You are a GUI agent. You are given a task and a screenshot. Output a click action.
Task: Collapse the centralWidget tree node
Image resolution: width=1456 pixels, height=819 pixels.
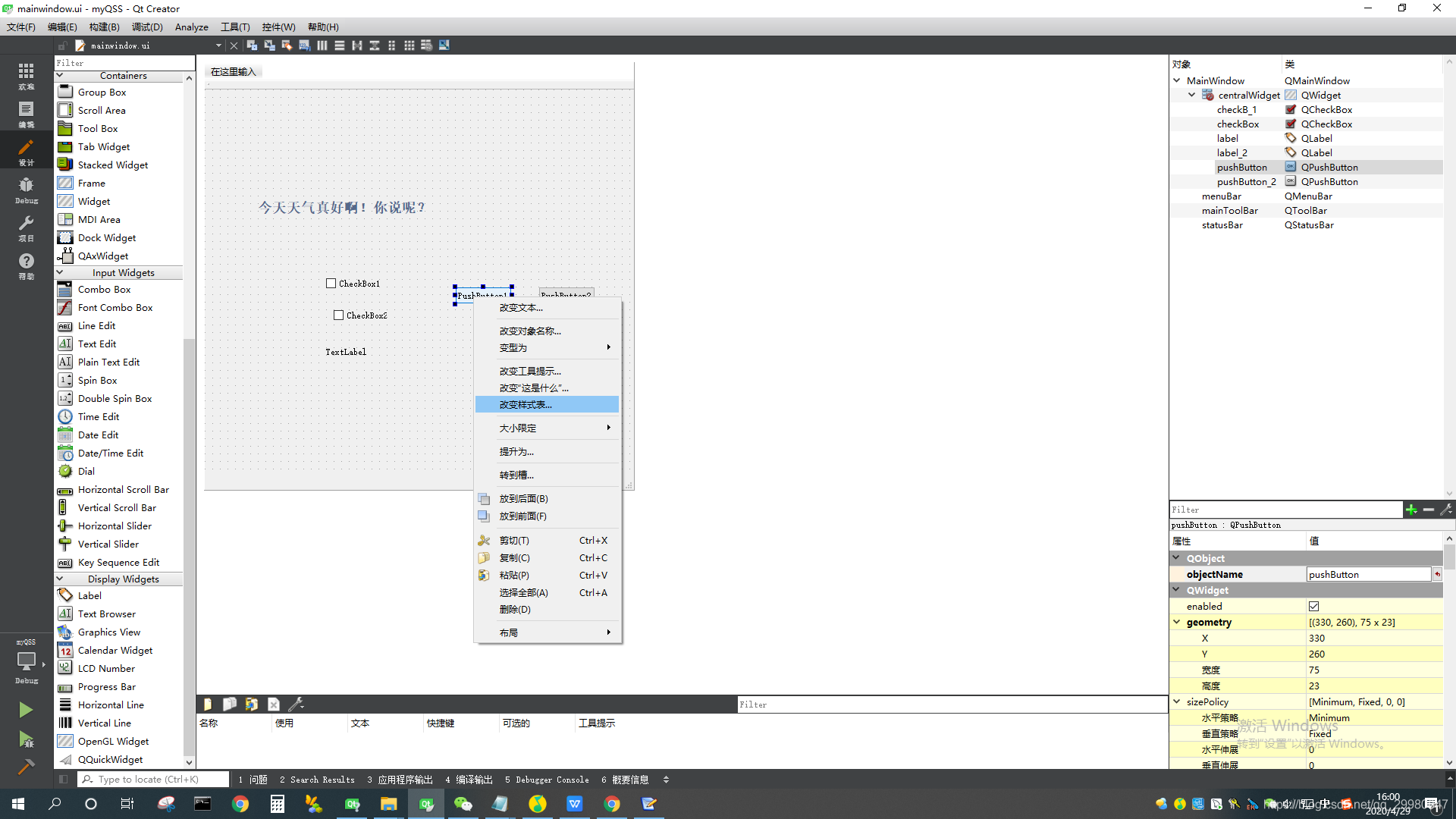[x=1191, y=95]
